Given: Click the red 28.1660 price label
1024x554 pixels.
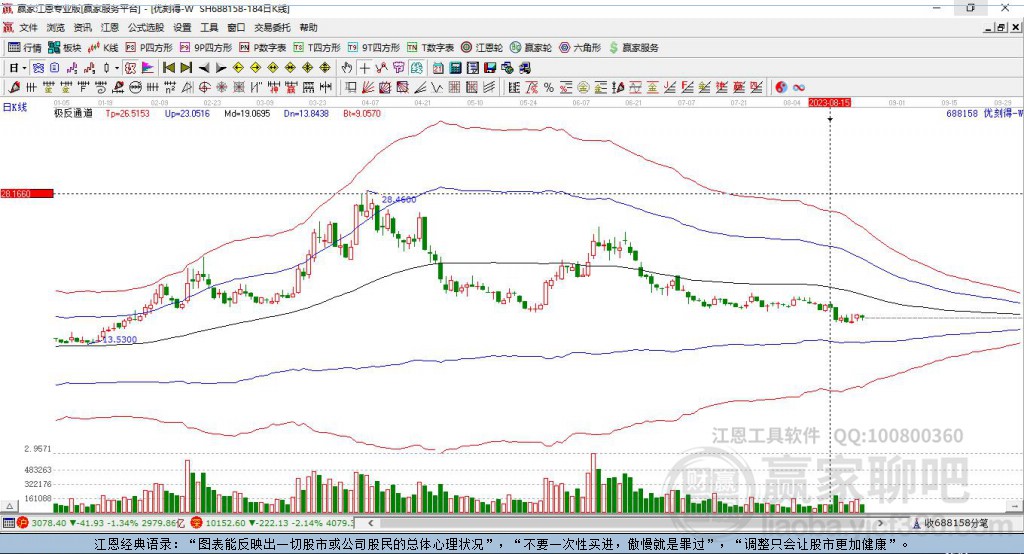Looking at the screenshot, I should (x=27, y=193).
